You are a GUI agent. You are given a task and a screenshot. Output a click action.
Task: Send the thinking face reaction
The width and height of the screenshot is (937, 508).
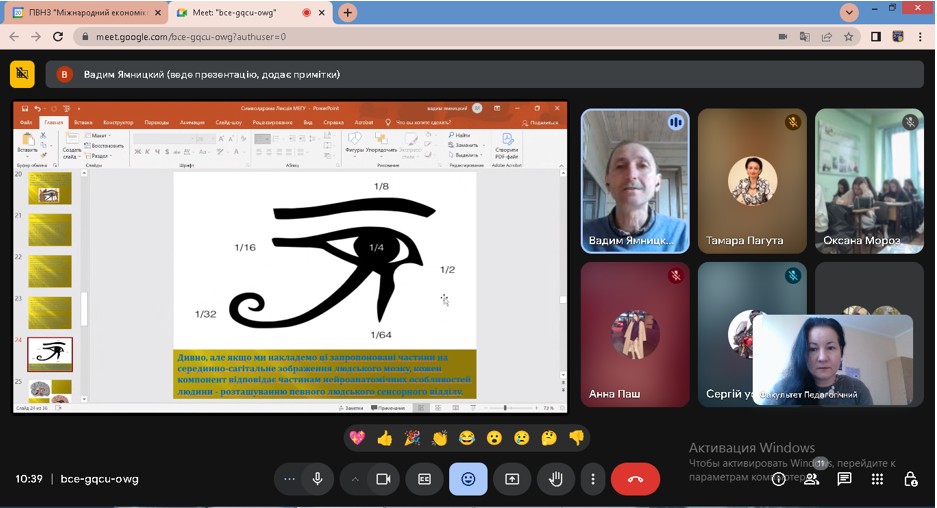[549, 438]
